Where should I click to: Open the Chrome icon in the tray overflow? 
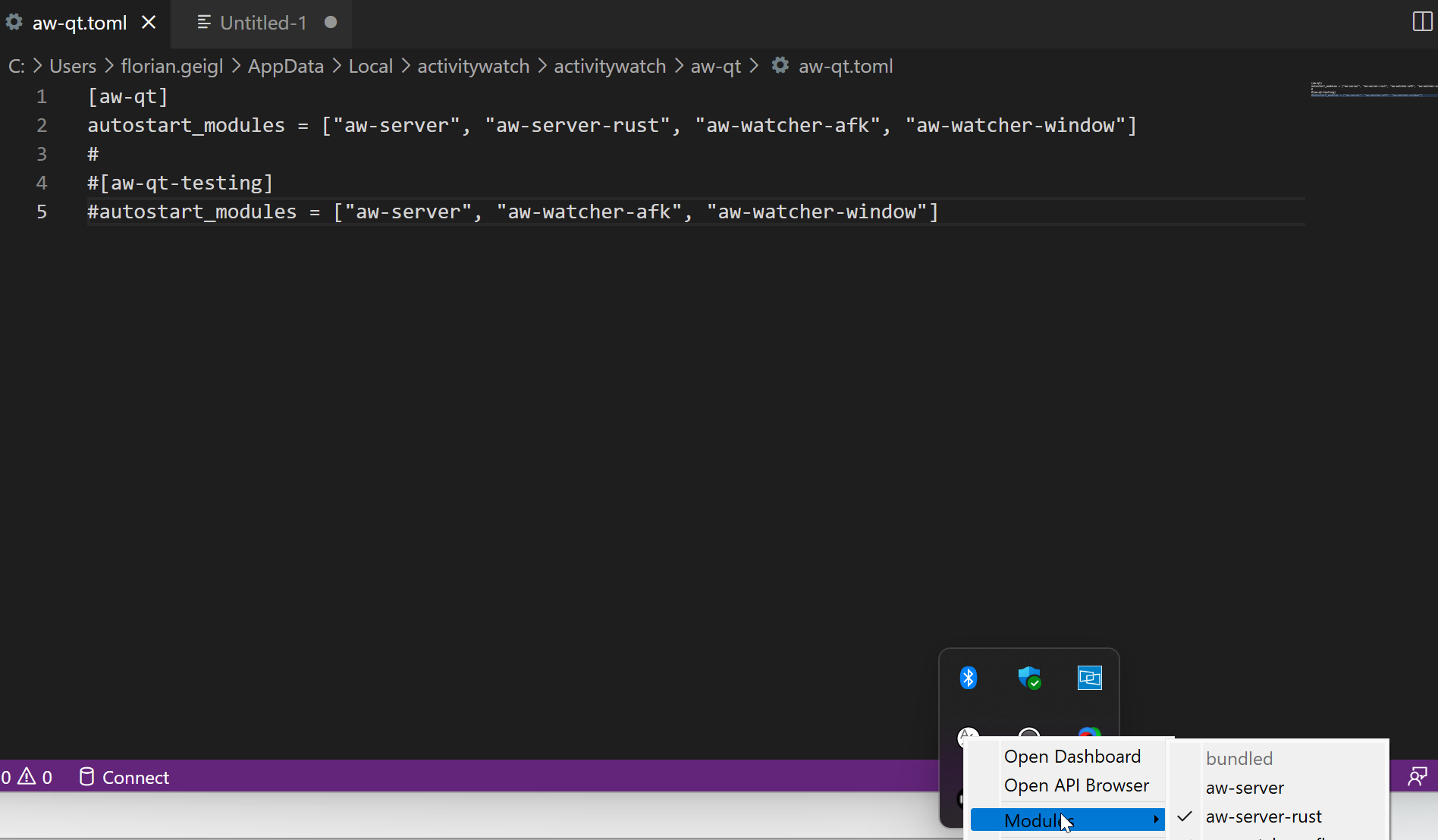pos(1089,735)
